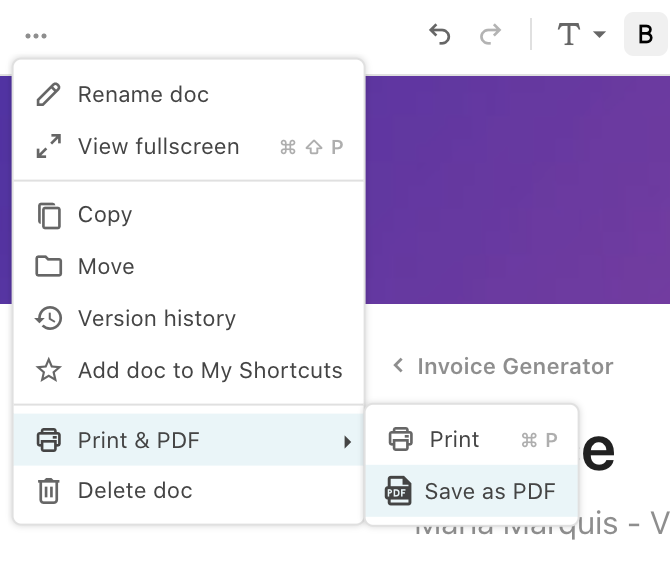Screen dimensions: 670x564
Task: Click the dropdown arrow next to T
Action: [599, 34]
